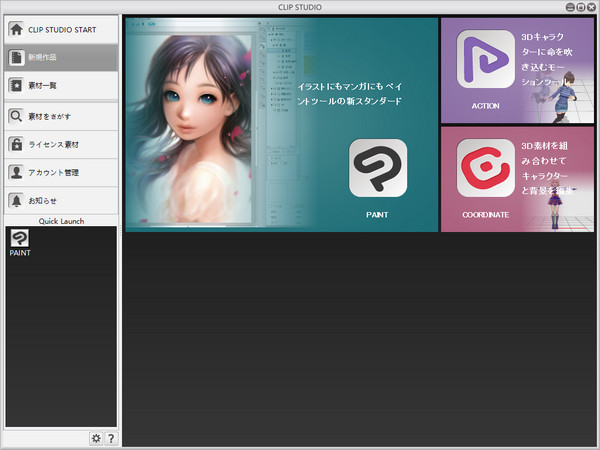600x450 pixels.
Task: Launch PAINT from the Quick Launch panel
Action: pyautogui.click(x=19, y=238)
